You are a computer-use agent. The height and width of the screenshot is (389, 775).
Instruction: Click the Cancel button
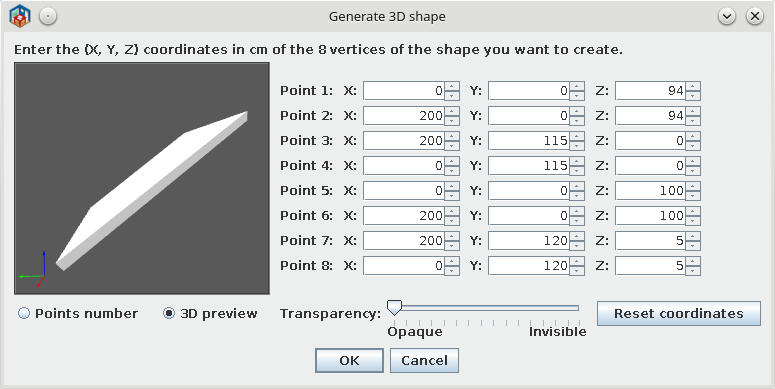(x=424, y=360)
